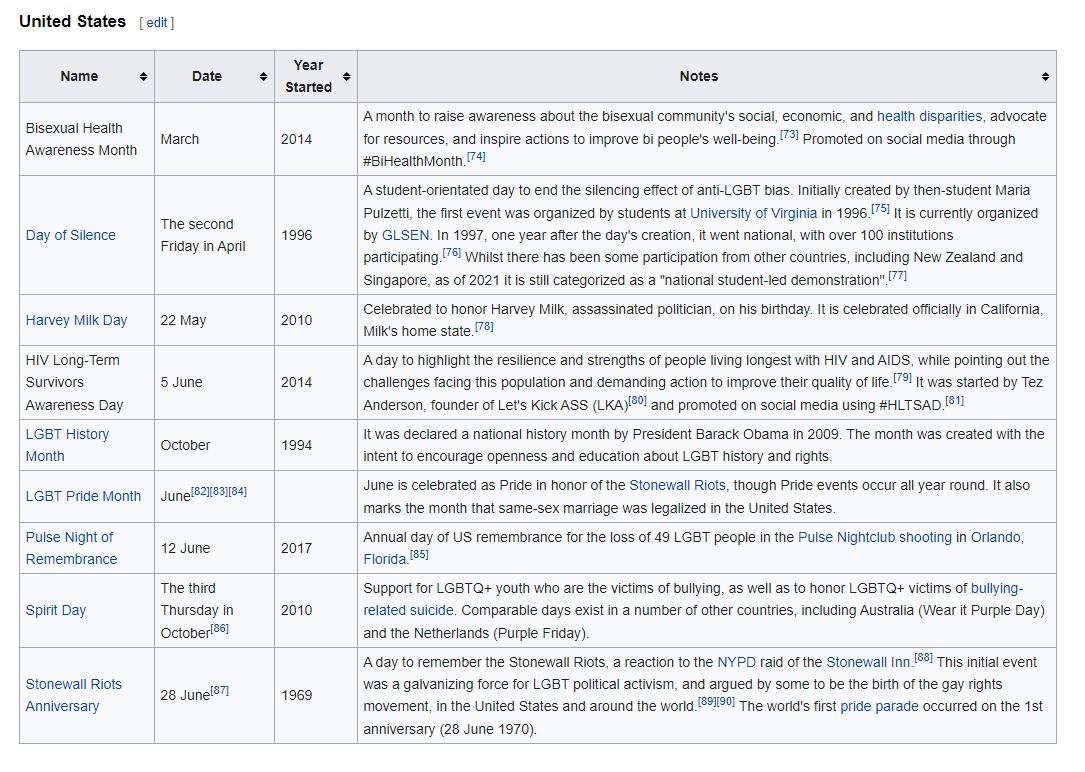Screen dimensions: 1085x772
Task: Select the 1996 year cell
Action: (x=316, y=235)
